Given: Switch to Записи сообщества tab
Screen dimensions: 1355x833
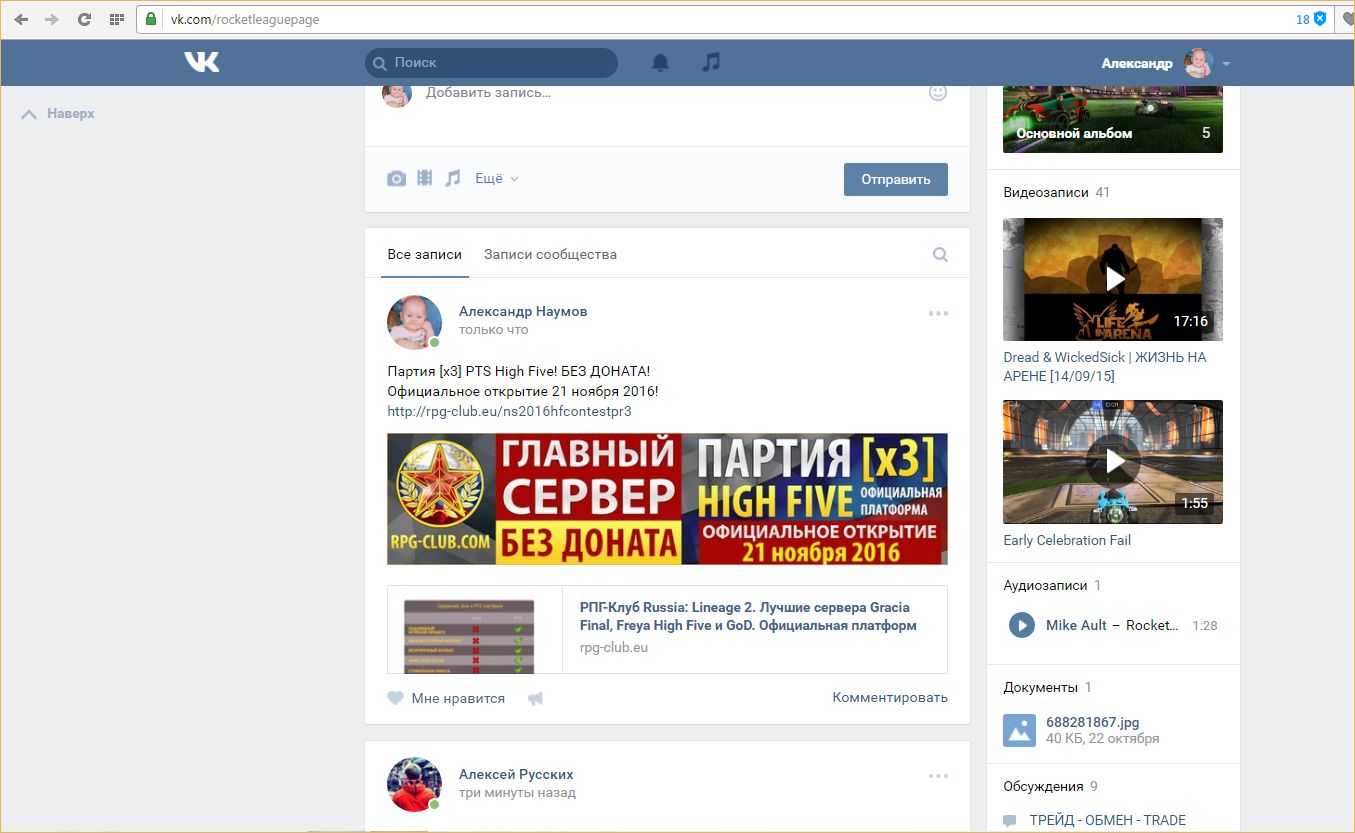Looking at the screenshot, I should point(550,254).
